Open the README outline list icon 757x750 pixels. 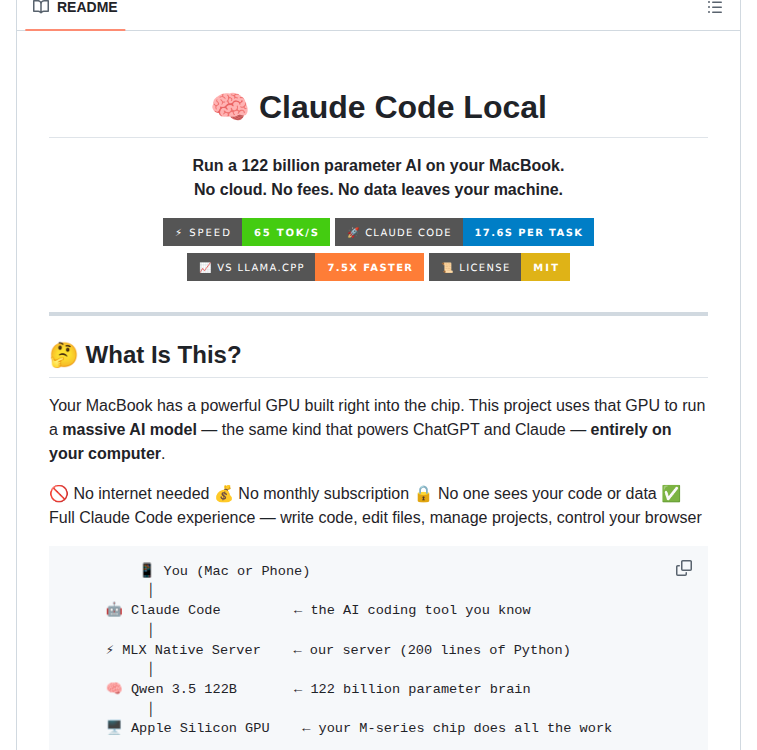[x=715, y=7]
